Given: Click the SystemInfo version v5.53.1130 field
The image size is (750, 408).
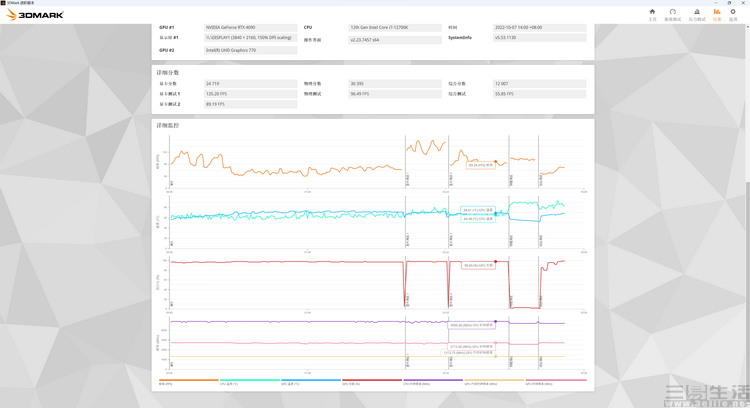Looking at the screenshot, I should pos(538,37).
